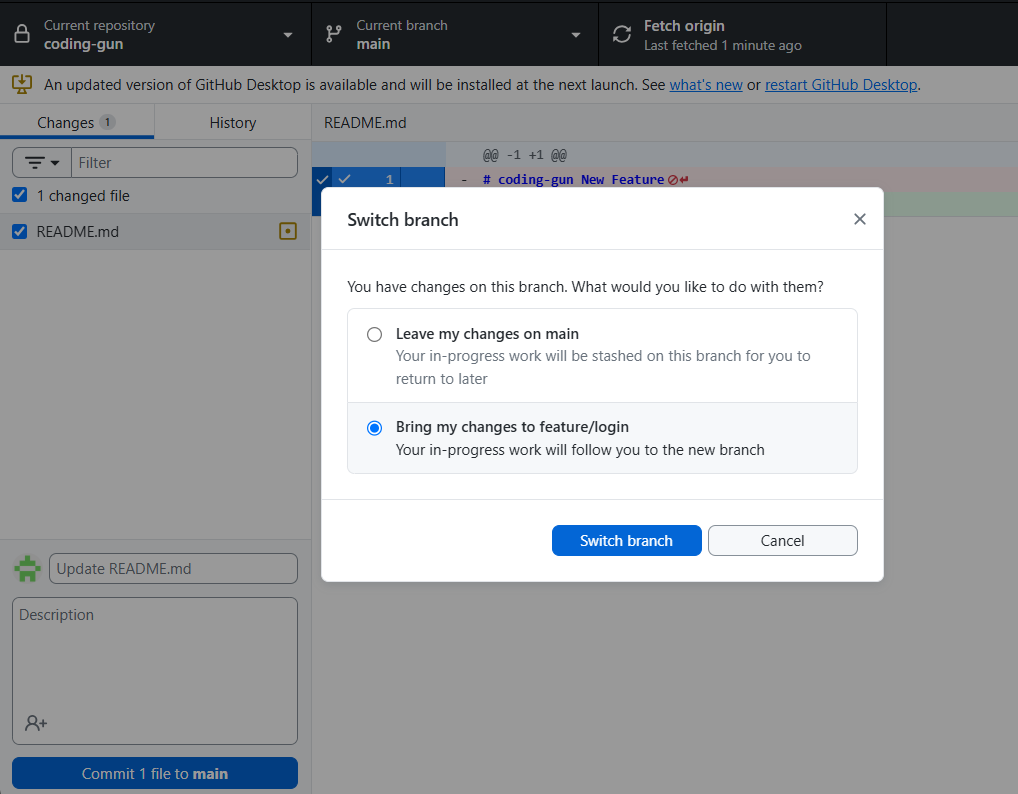Focus the Filter text field
Screen dimensions: 1018x794
click(x=184, y=162)
